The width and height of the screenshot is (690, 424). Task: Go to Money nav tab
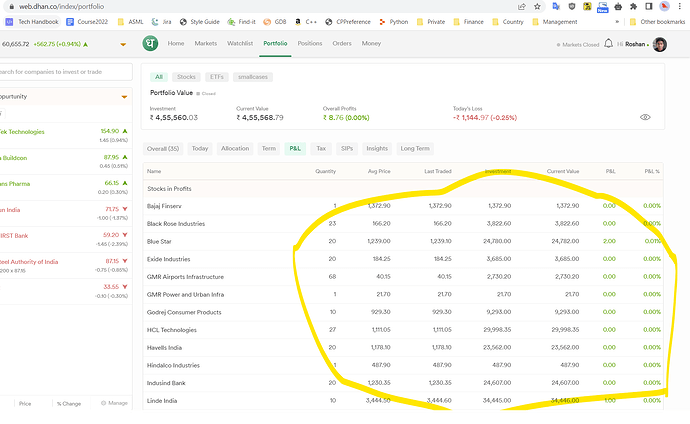click(x=371, y=44)
